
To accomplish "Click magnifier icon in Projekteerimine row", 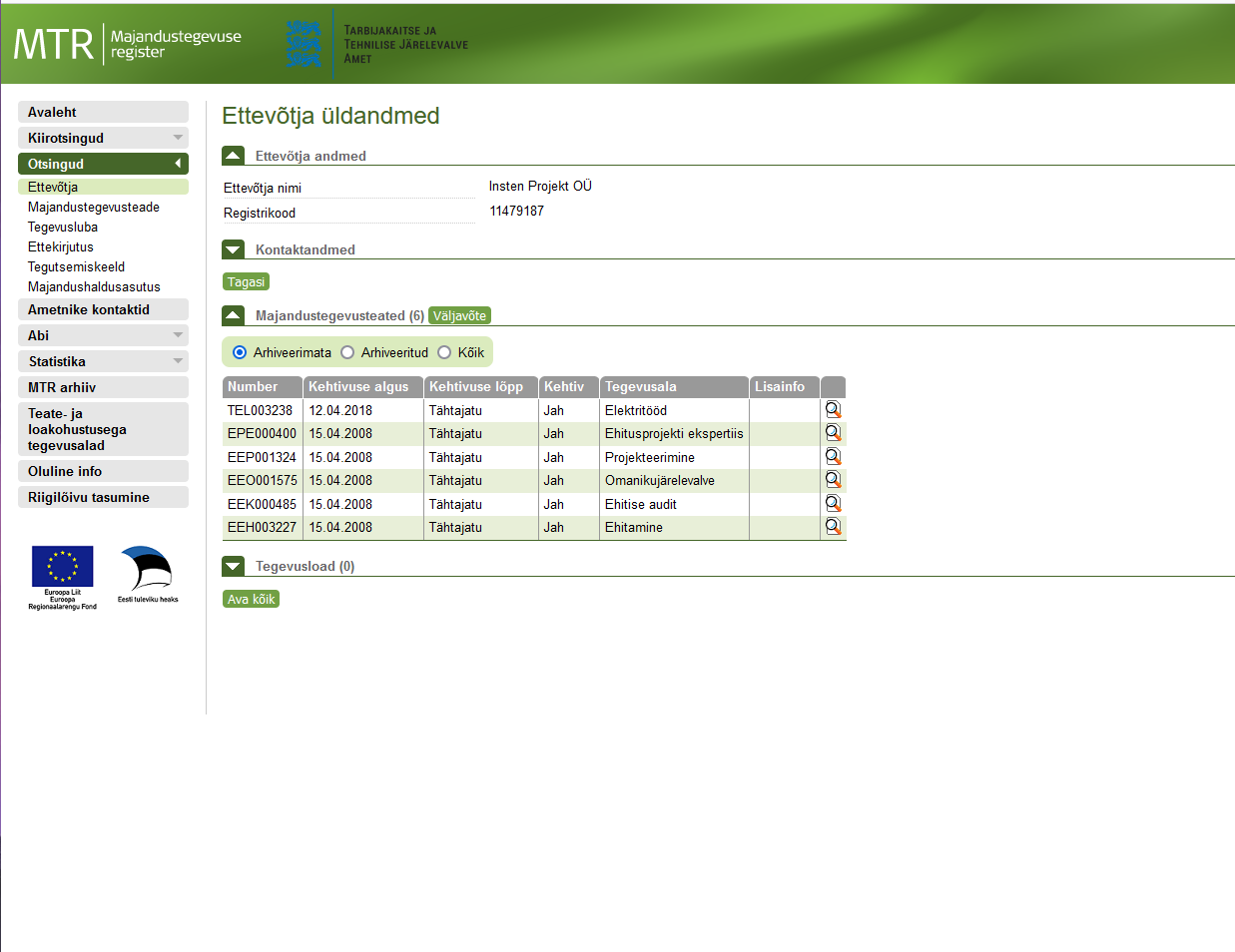I will 833,457.
